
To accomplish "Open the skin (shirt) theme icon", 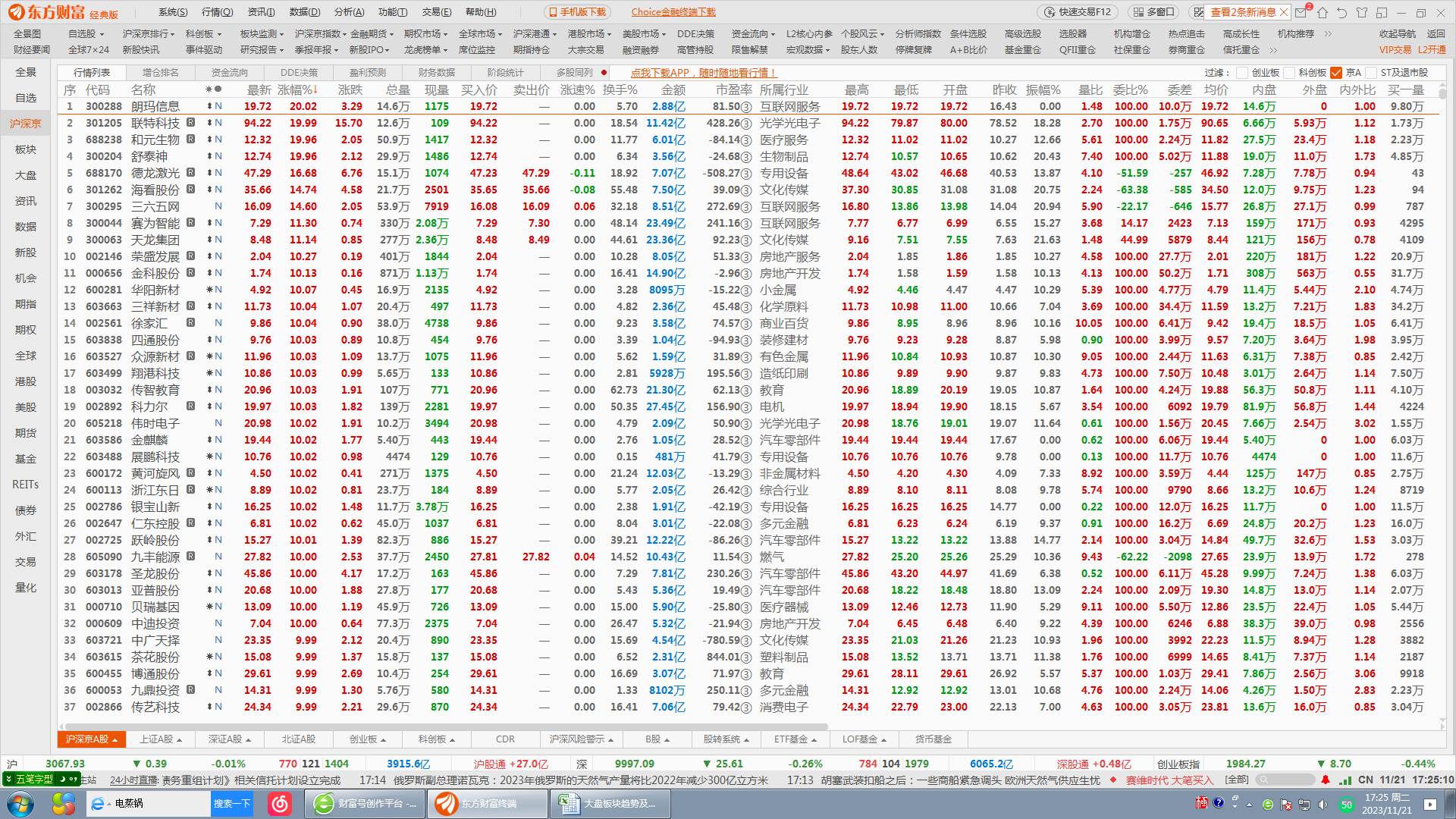I will (x=1362, y=12).
